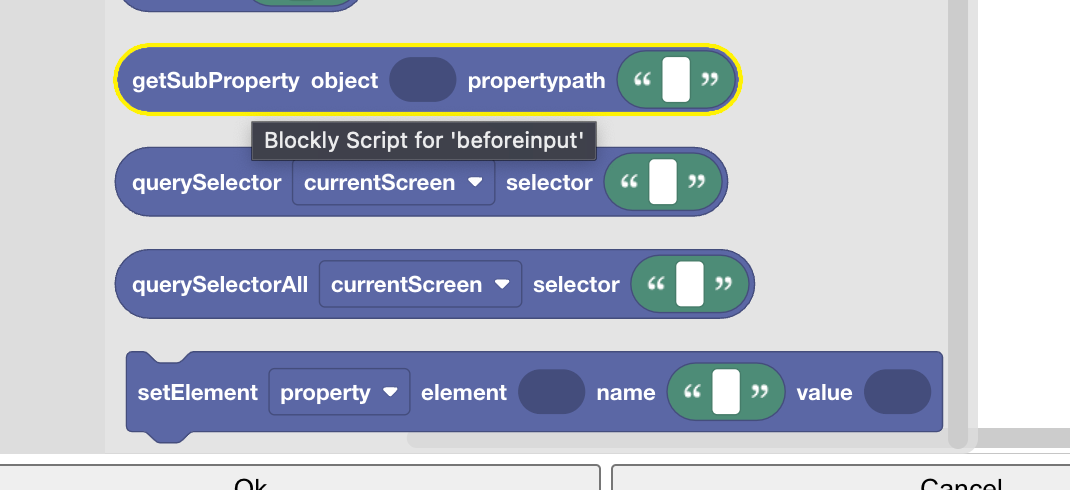Click the object input slot in getSubProperty
This screenshot has width=1070, height=490.
422,80
